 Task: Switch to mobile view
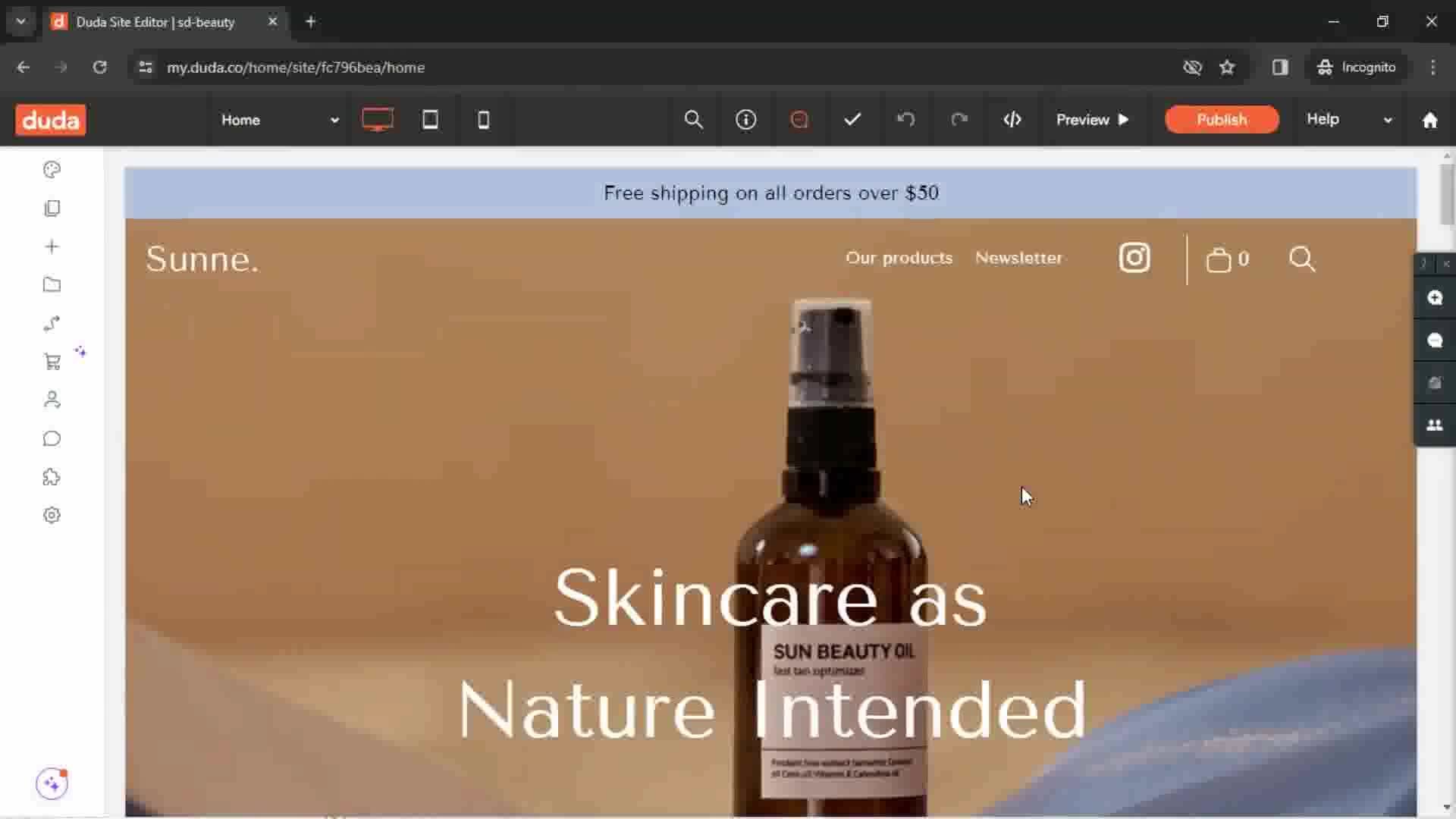(x=483, y=120)
